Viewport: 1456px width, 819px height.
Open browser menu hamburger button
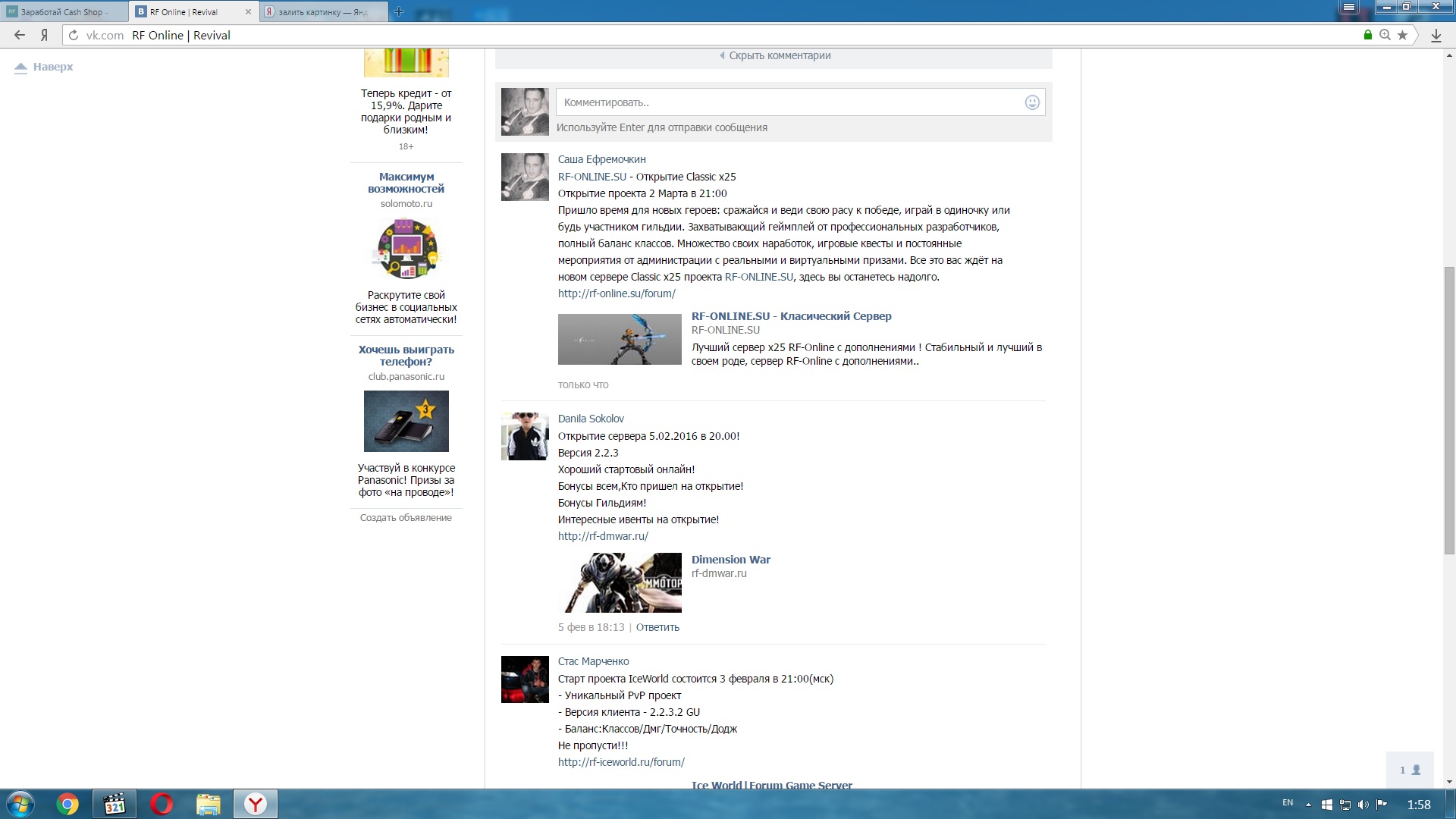click(x=1348, y=7)
